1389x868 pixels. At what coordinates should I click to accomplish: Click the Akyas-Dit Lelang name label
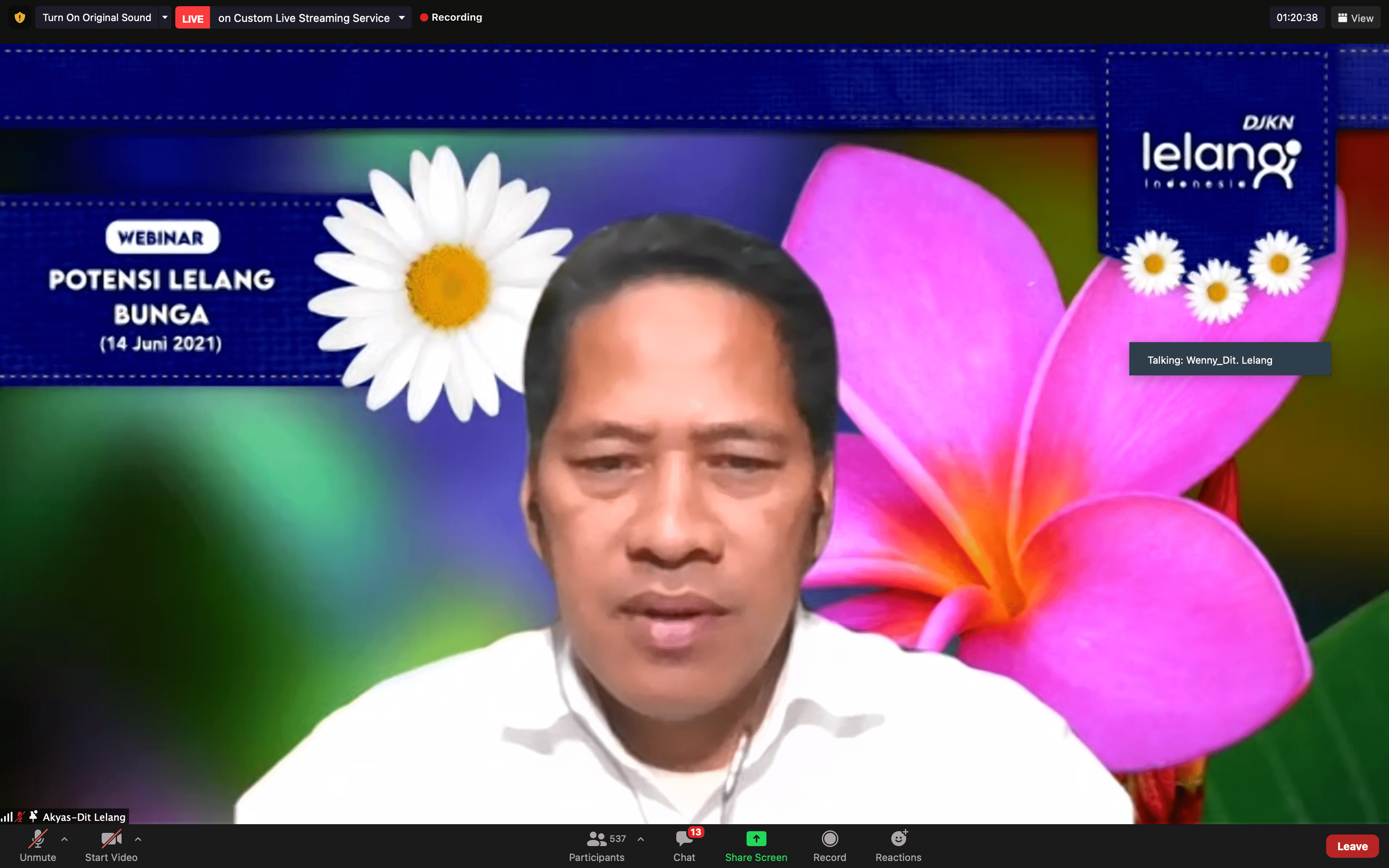coord(84,816)
